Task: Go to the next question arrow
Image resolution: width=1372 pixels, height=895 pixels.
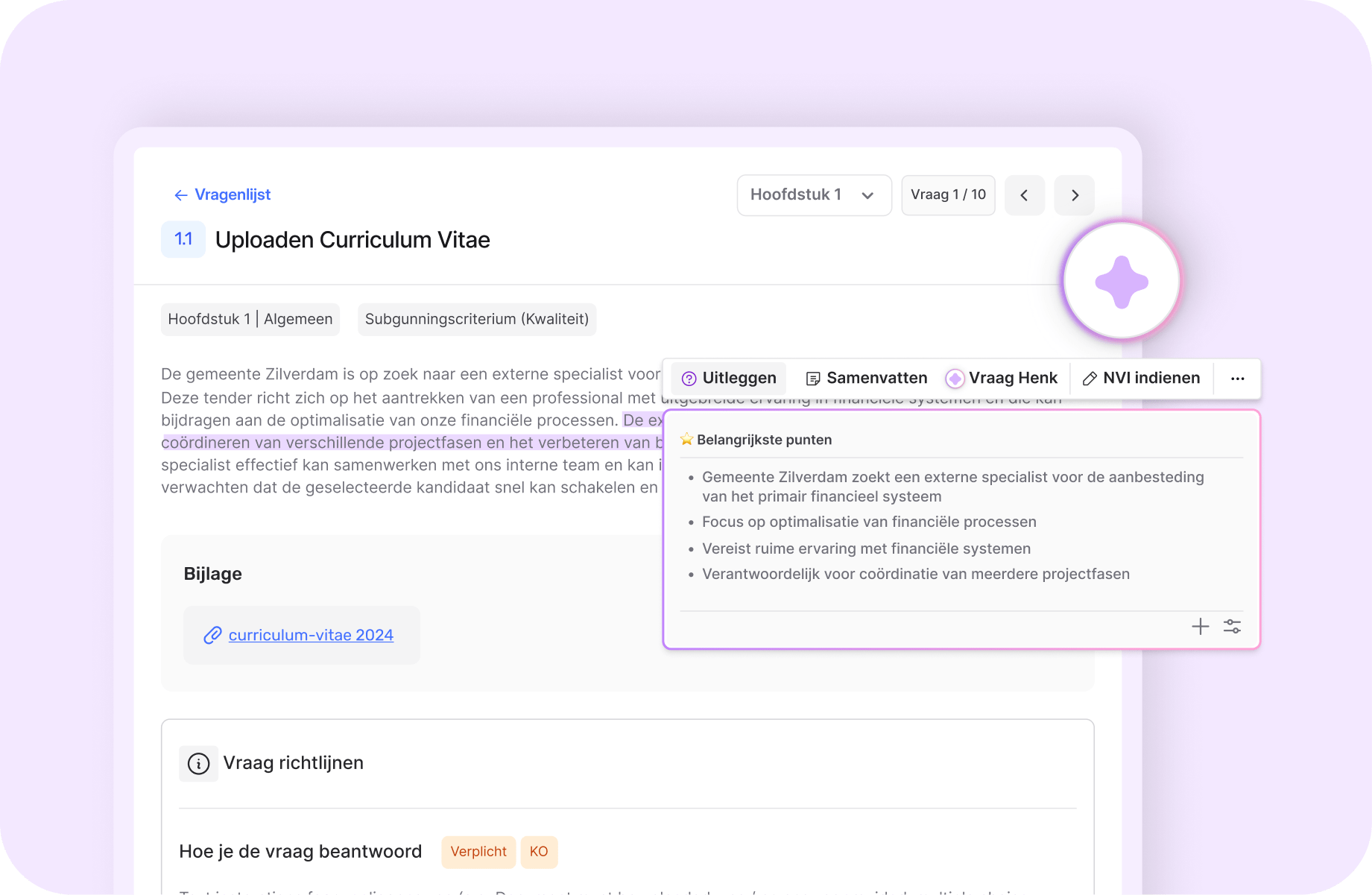Action: [1074, 195]
